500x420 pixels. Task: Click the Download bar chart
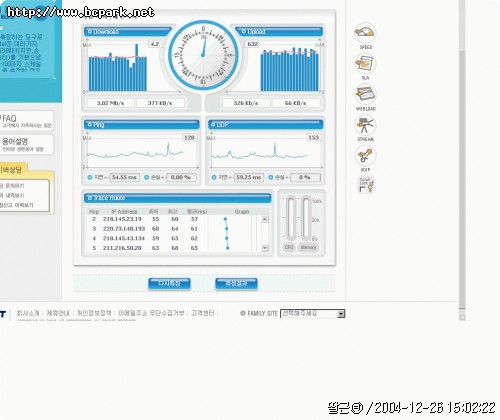click(x=118, y=68)
